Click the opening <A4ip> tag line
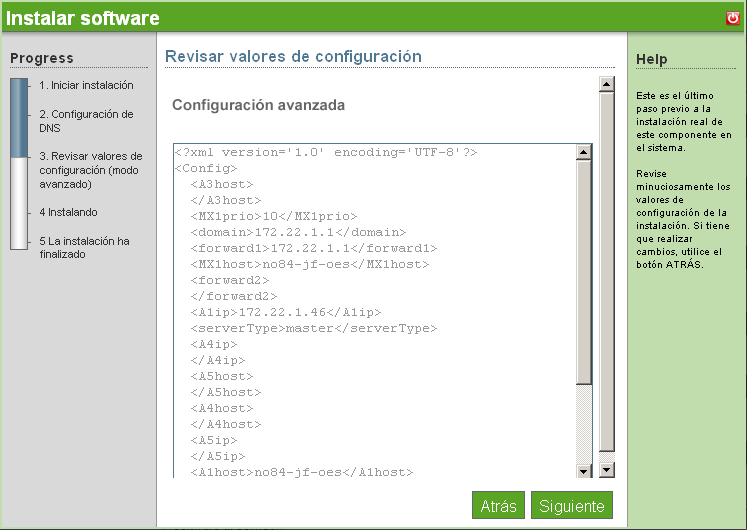The height and width of the screenshot is (530, 747). click(213, 344)
